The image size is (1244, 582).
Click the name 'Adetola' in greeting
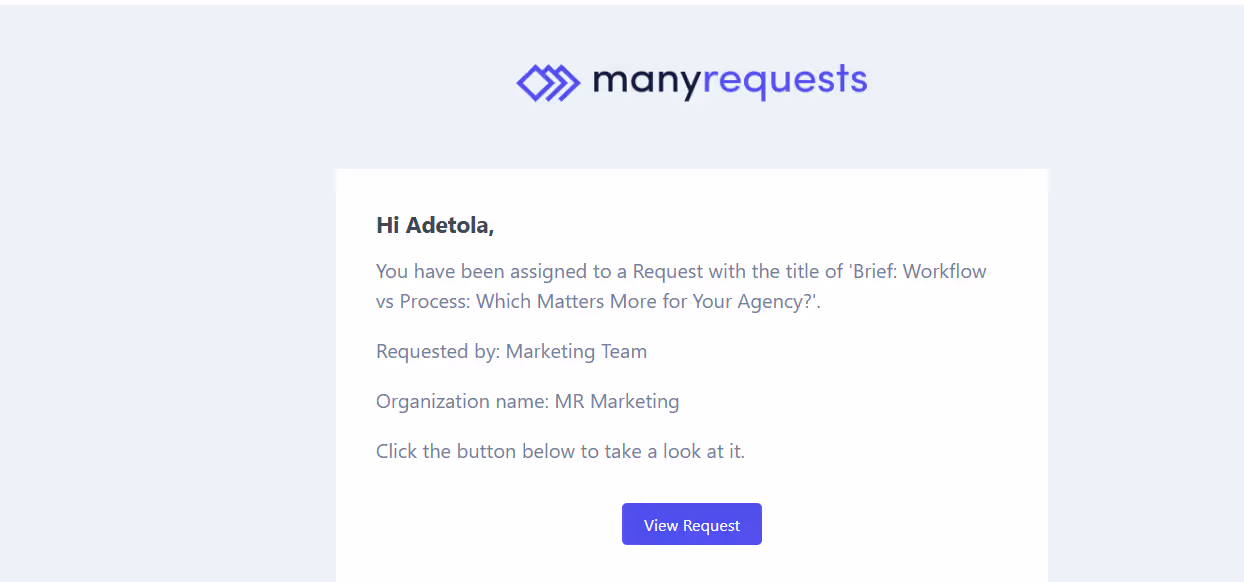(450, 226)
